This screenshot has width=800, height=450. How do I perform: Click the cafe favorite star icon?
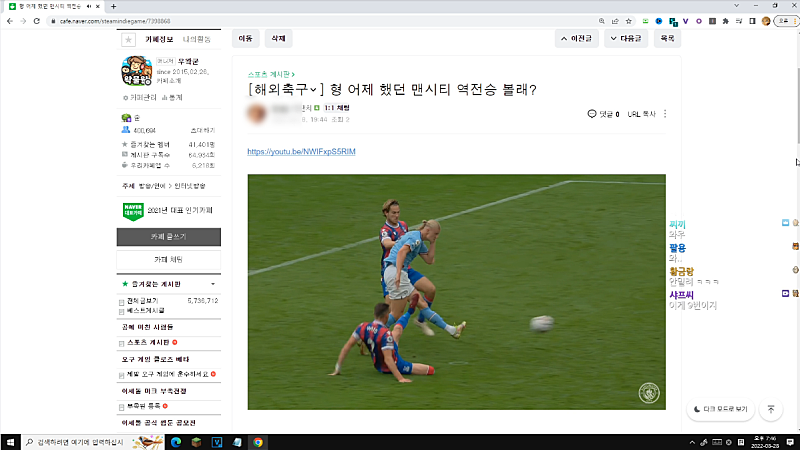click(x=128, y=39)
